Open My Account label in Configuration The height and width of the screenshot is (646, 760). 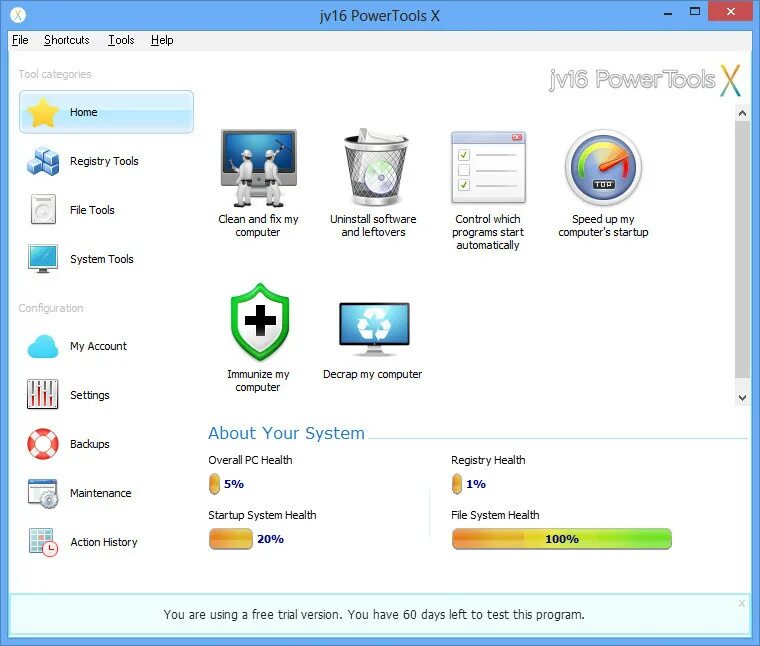pos(98,346)
